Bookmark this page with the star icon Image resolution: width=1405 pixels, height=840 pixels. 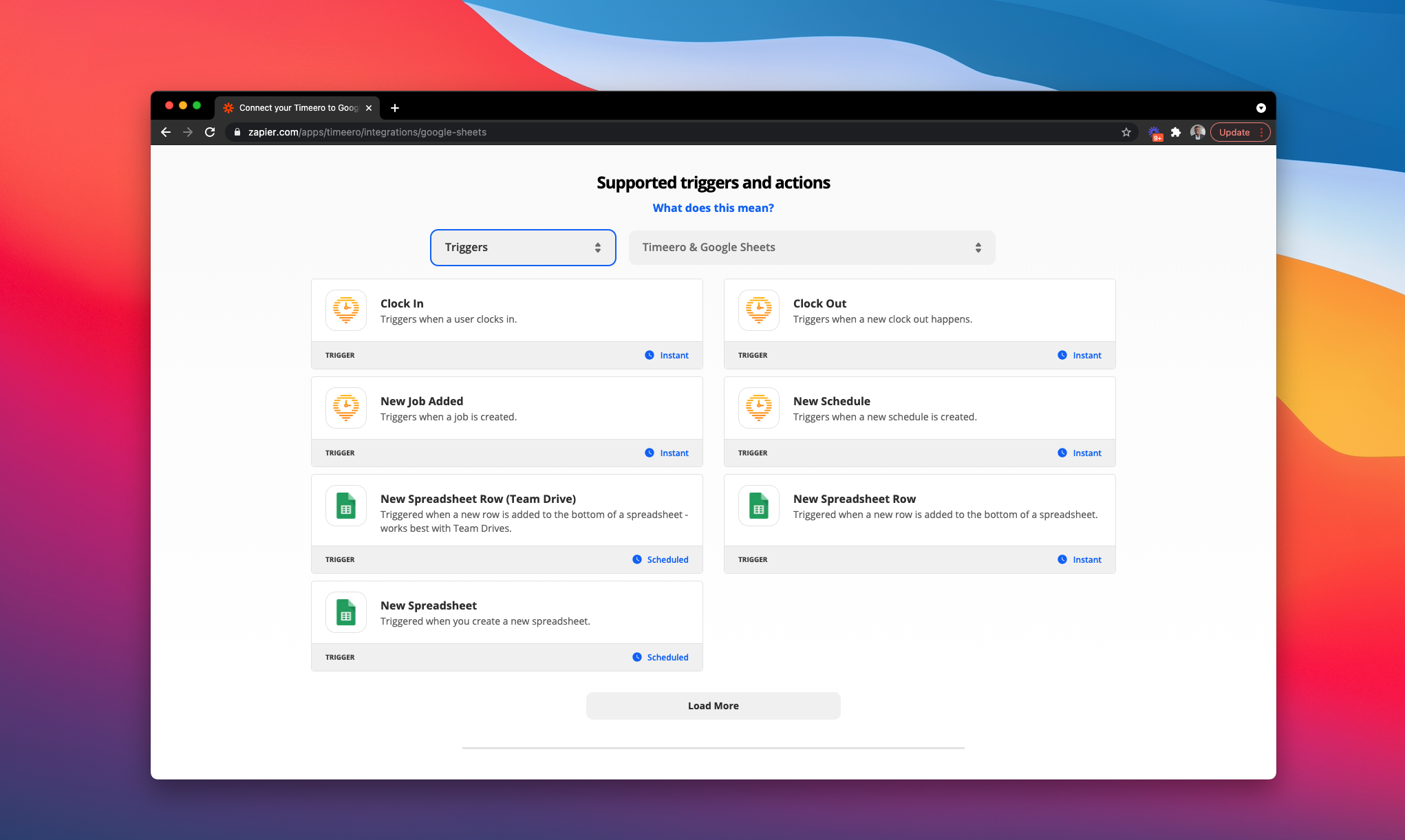coord(1126,132)
